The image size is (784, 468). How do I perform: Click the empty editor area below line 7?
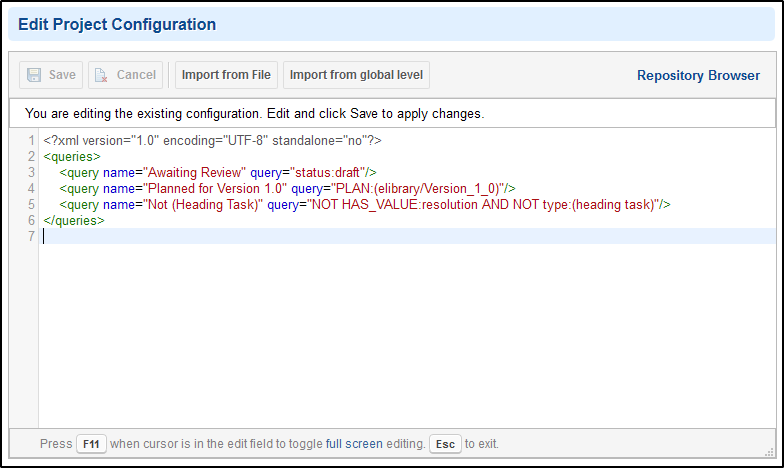(x=407, y=335)
